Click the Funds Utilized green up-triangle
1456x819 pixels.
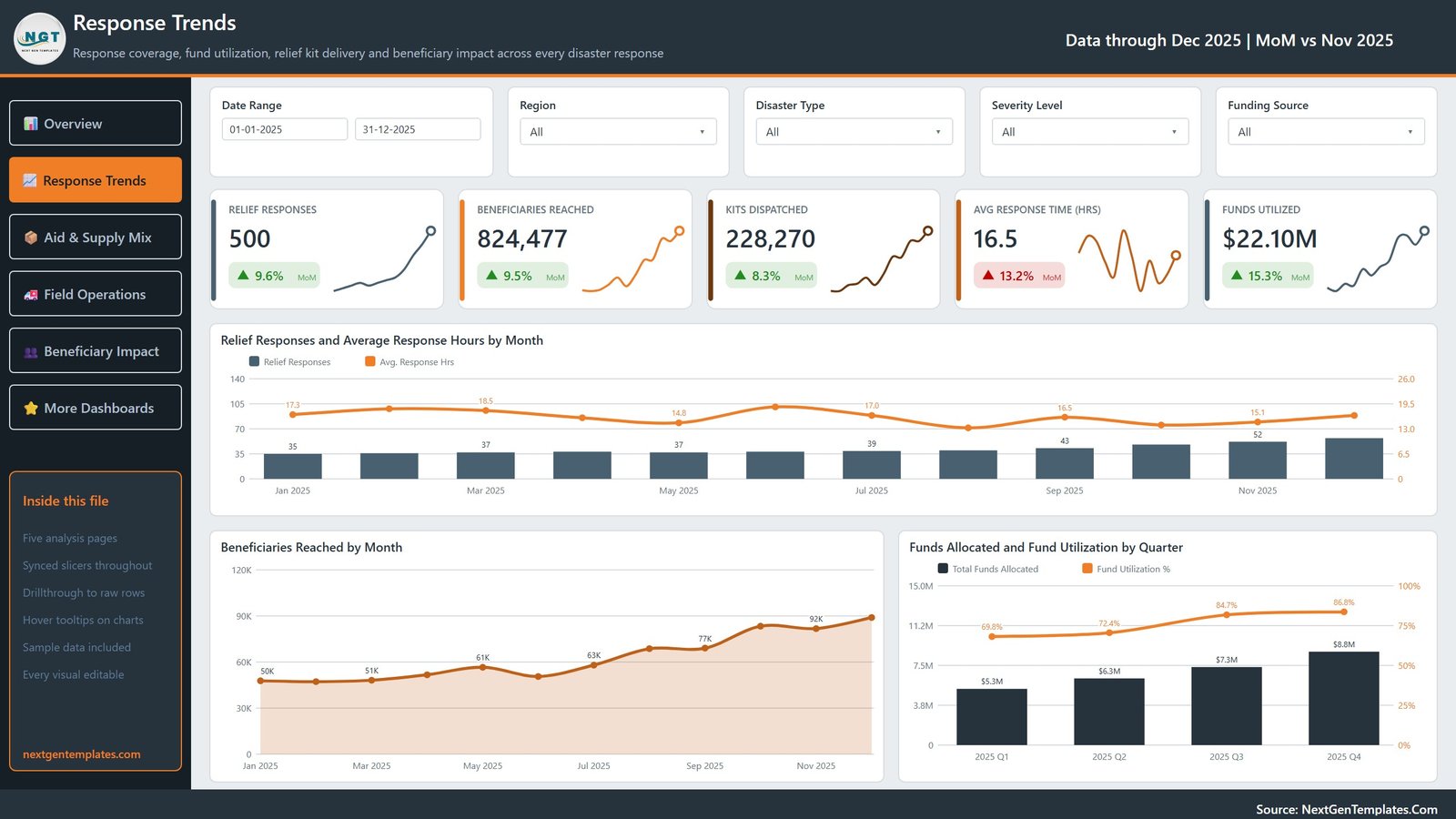tap(1237, 275)
